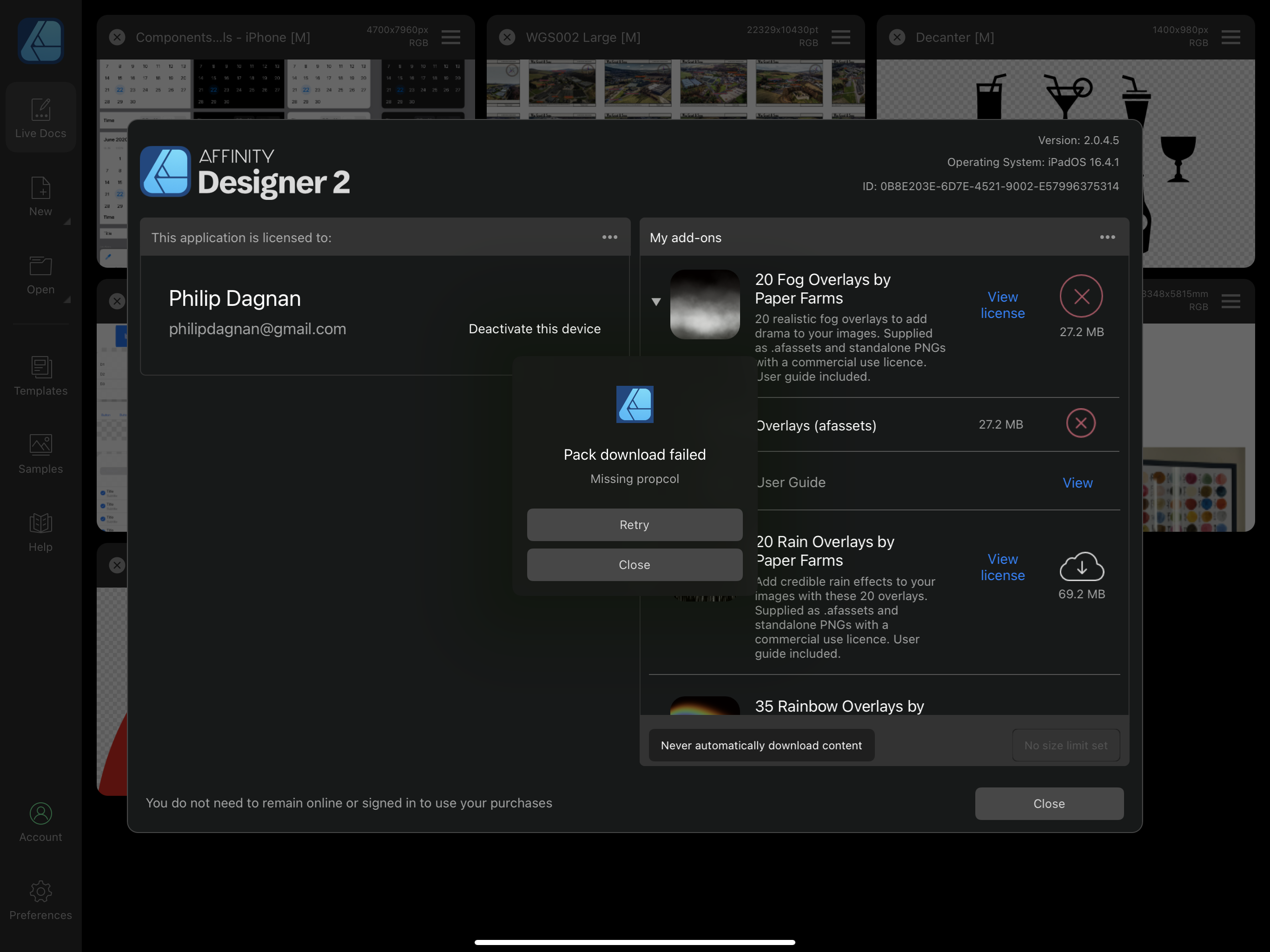Viewport: 1270px width, 952px height.
Task: Open the Decanter document hamburger menu
Action: coord(1230,37)
